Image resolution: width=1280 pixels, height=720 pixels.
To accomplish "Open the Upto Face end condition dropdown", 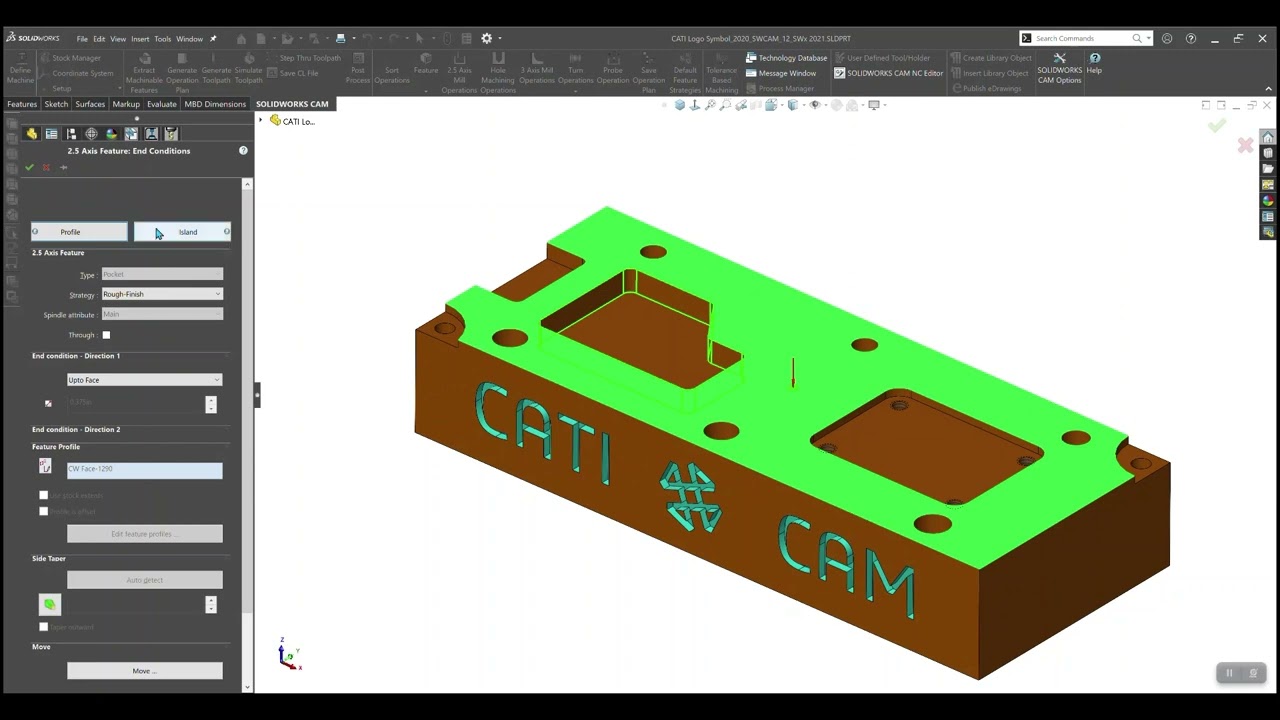I will [144, 380].
